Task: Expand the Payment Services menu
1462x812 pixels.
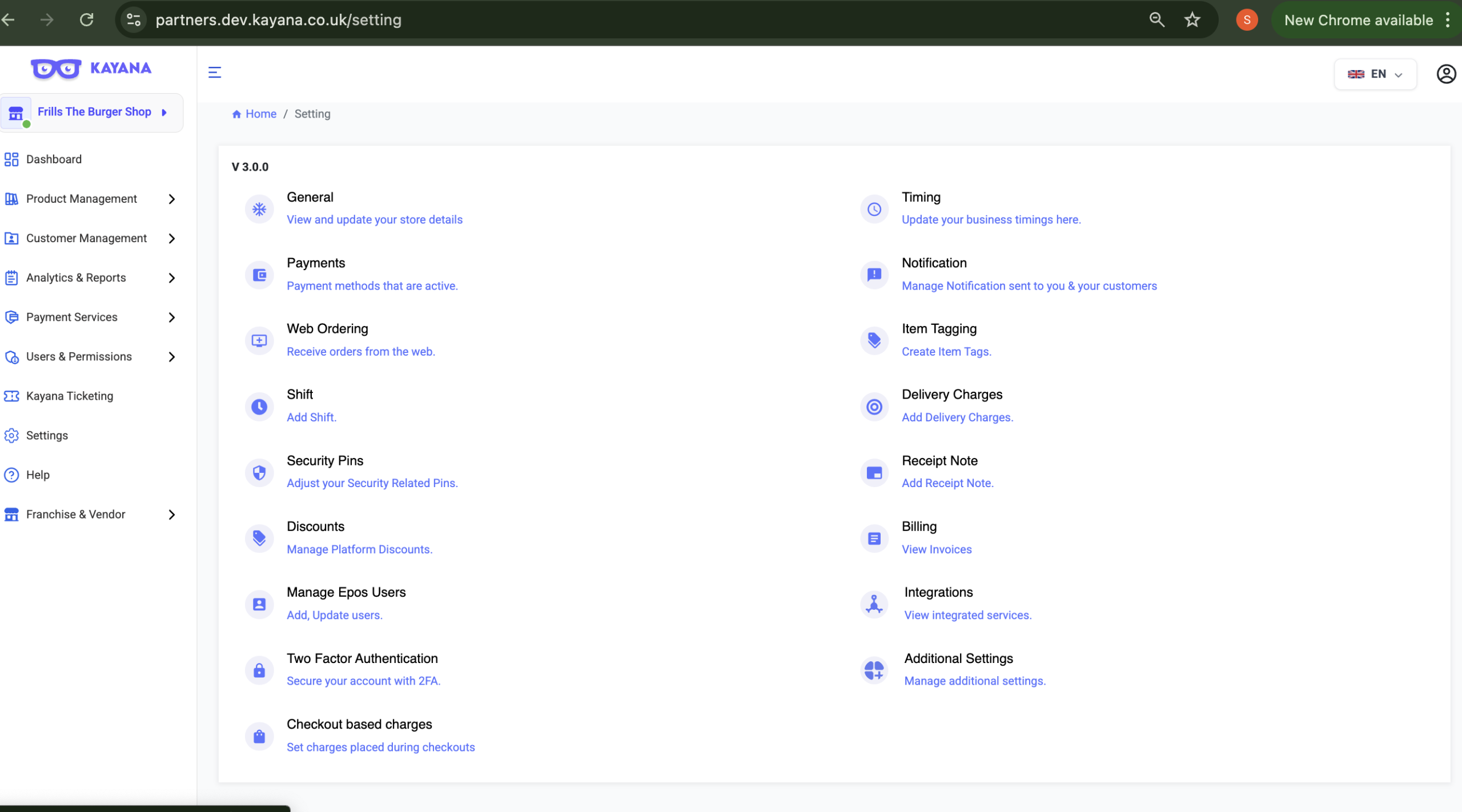Action: (91, 317)
